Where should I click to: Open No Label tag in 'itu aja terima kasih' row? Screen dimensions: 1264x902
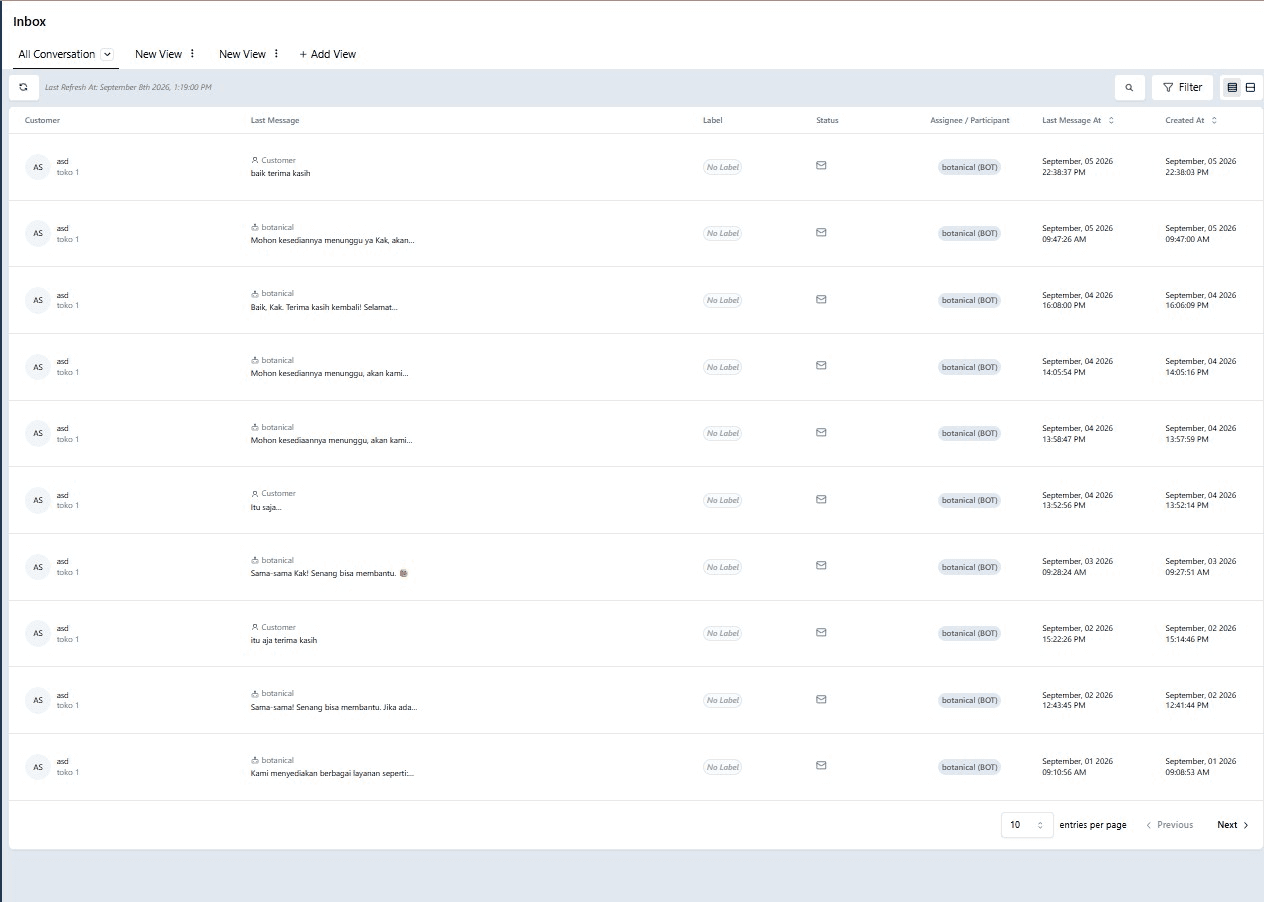coord(722,633)
